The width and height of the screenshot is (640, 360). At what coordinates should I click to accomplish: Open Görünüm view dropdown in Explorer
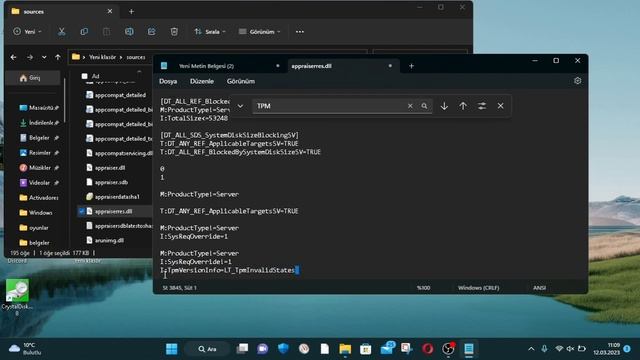(260, 31)
